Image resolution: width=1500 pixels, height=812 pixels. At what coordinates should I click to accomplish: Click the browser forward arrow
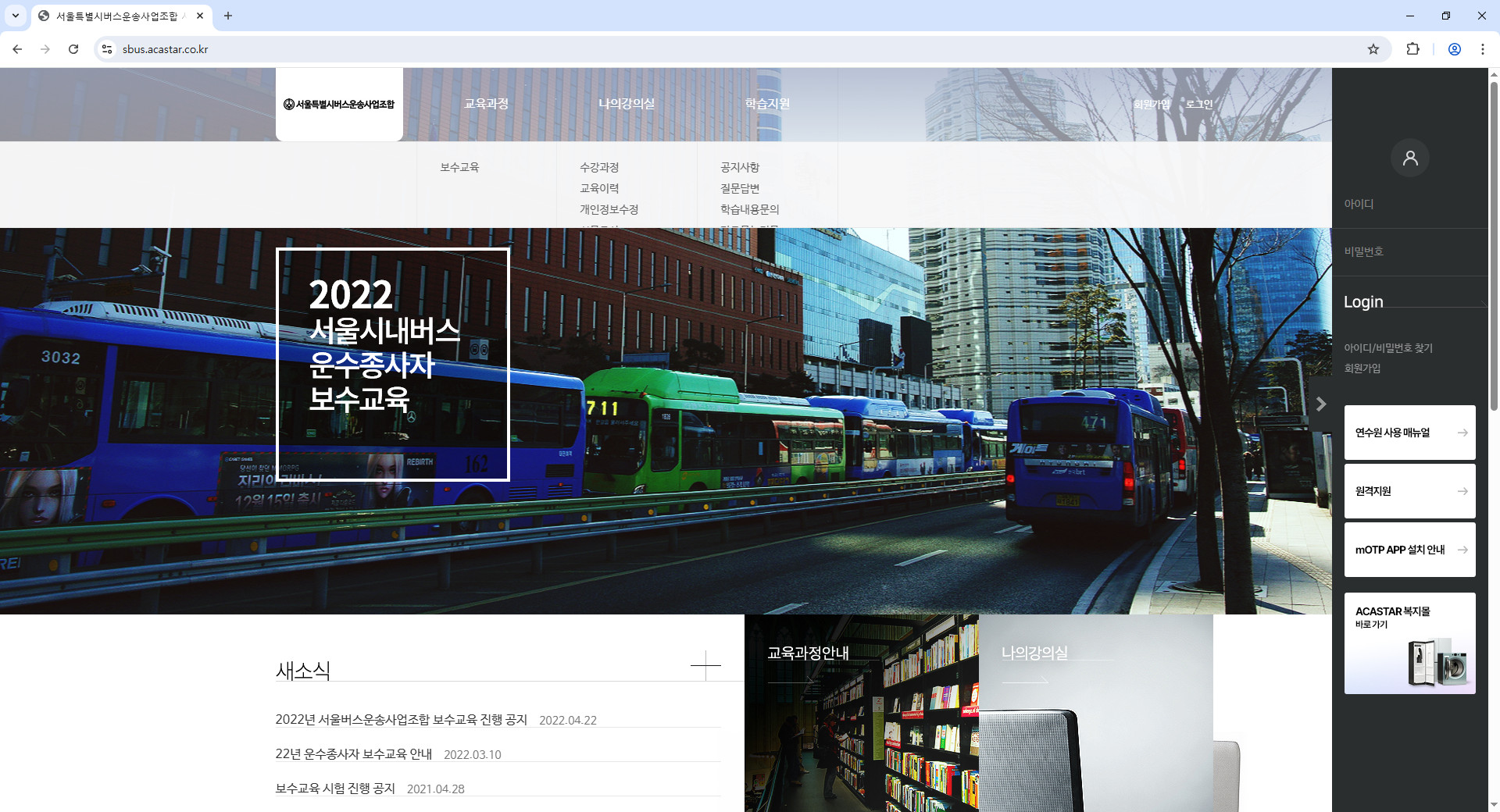coord(45,49)
